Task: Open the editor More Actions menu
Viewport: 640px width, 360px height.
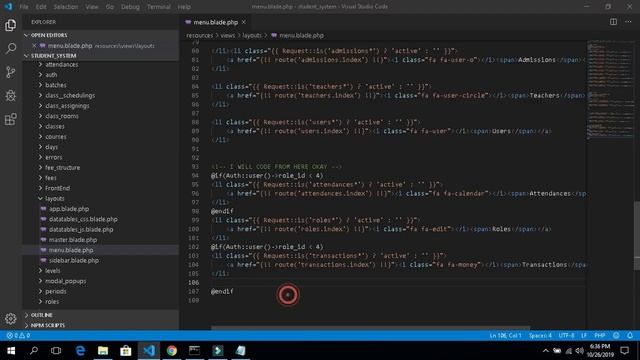Action: pyautogui.click(x=628, y=22)
